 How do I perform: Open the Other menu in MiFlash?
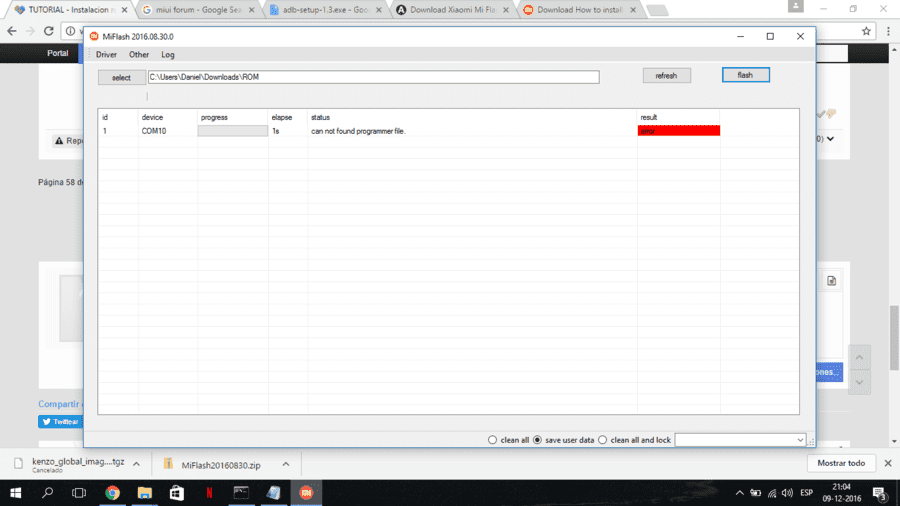(139, 55)
